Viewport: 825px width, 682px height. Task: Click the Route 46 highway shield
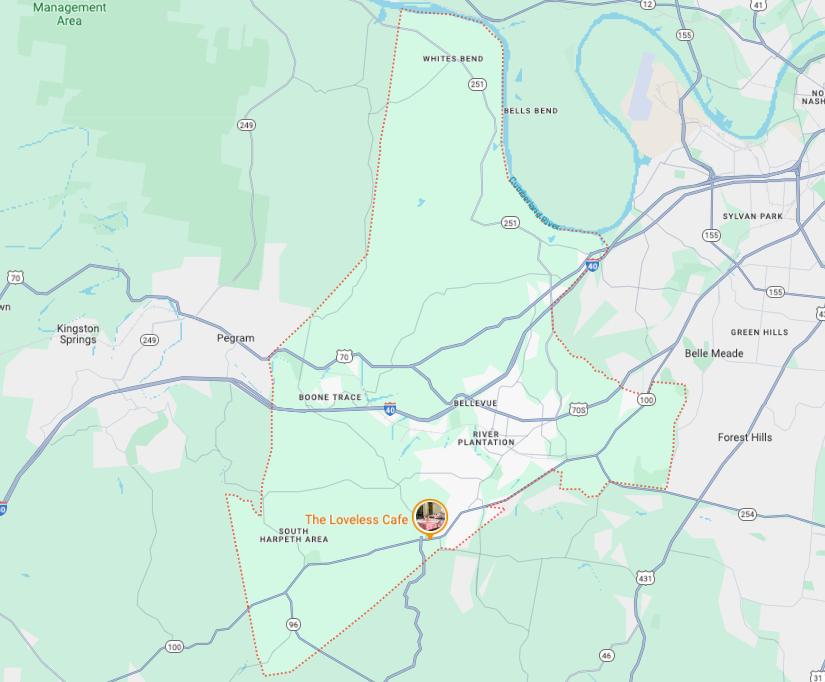pos(607,655)
